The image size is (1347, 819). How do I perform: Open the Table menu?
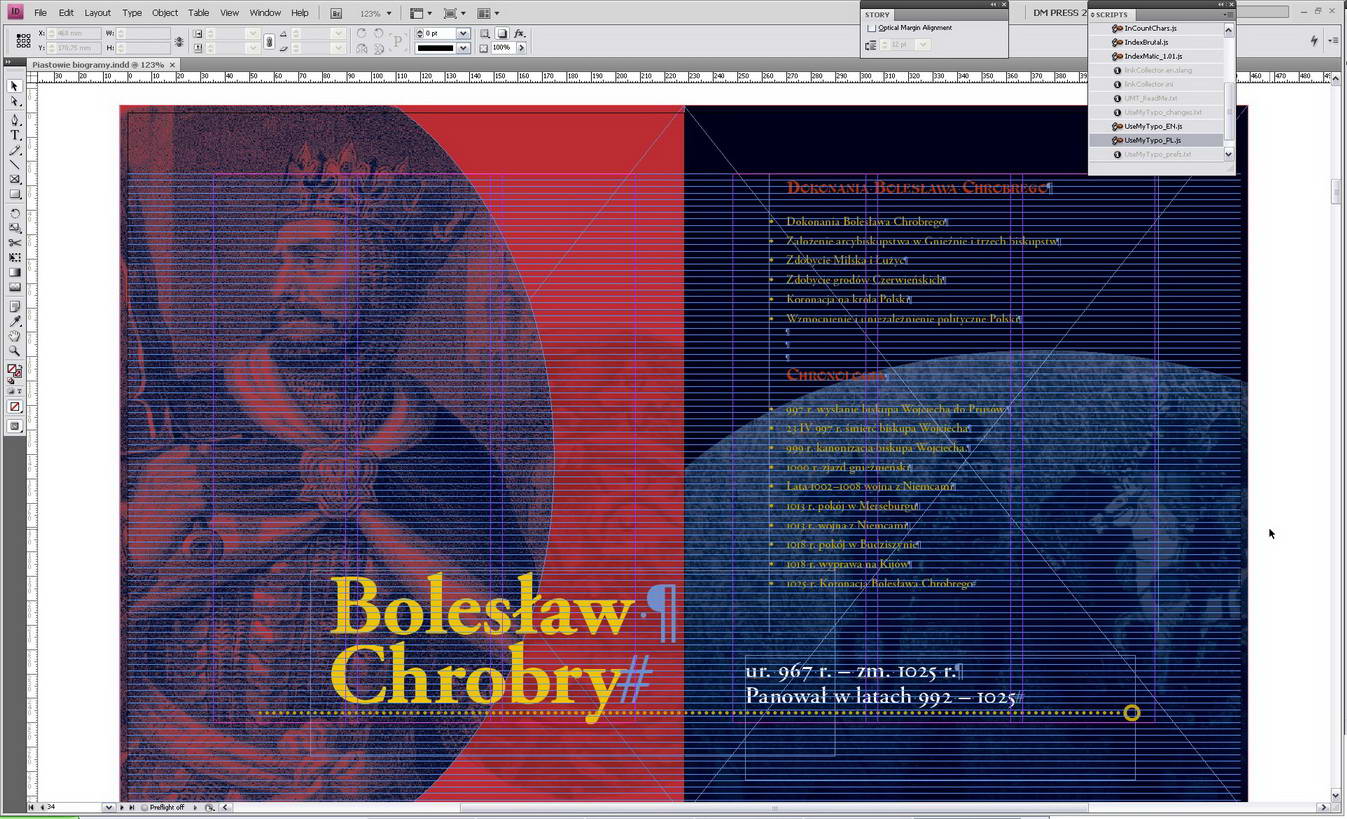199,13
